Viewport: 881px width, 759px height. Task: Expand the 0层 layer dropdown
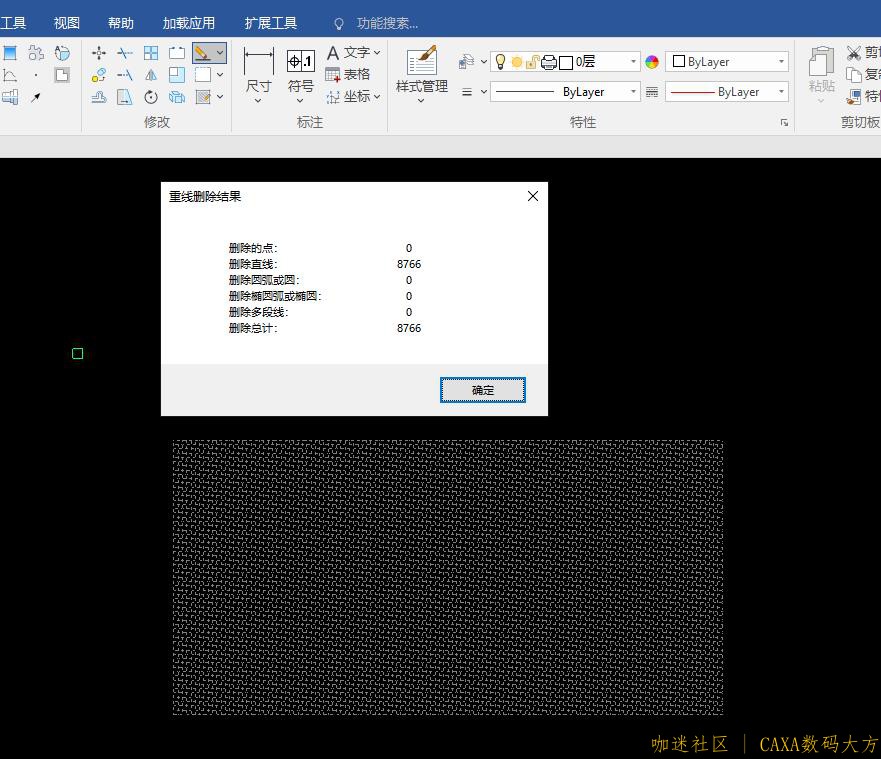point(633,62)
